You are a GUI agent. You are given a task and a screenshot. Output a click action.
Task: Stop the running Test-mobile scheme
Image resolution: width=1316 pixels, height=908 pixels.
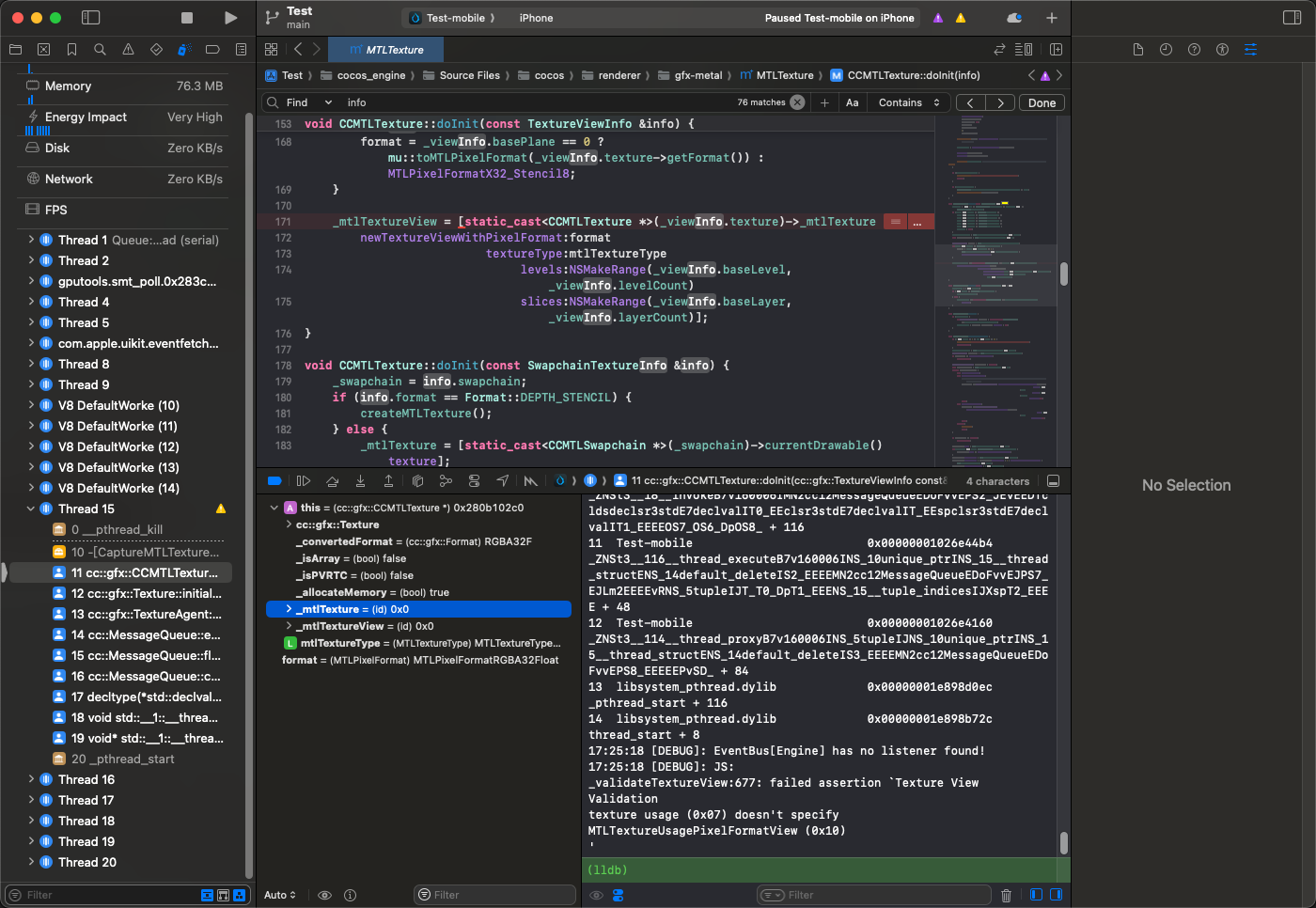187,18
